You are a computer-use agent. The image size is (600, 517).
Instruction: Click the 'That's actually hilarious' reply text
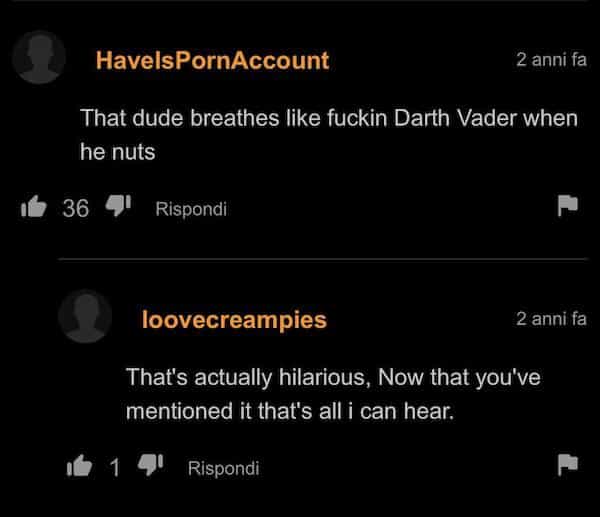click(x=333, y=394)
